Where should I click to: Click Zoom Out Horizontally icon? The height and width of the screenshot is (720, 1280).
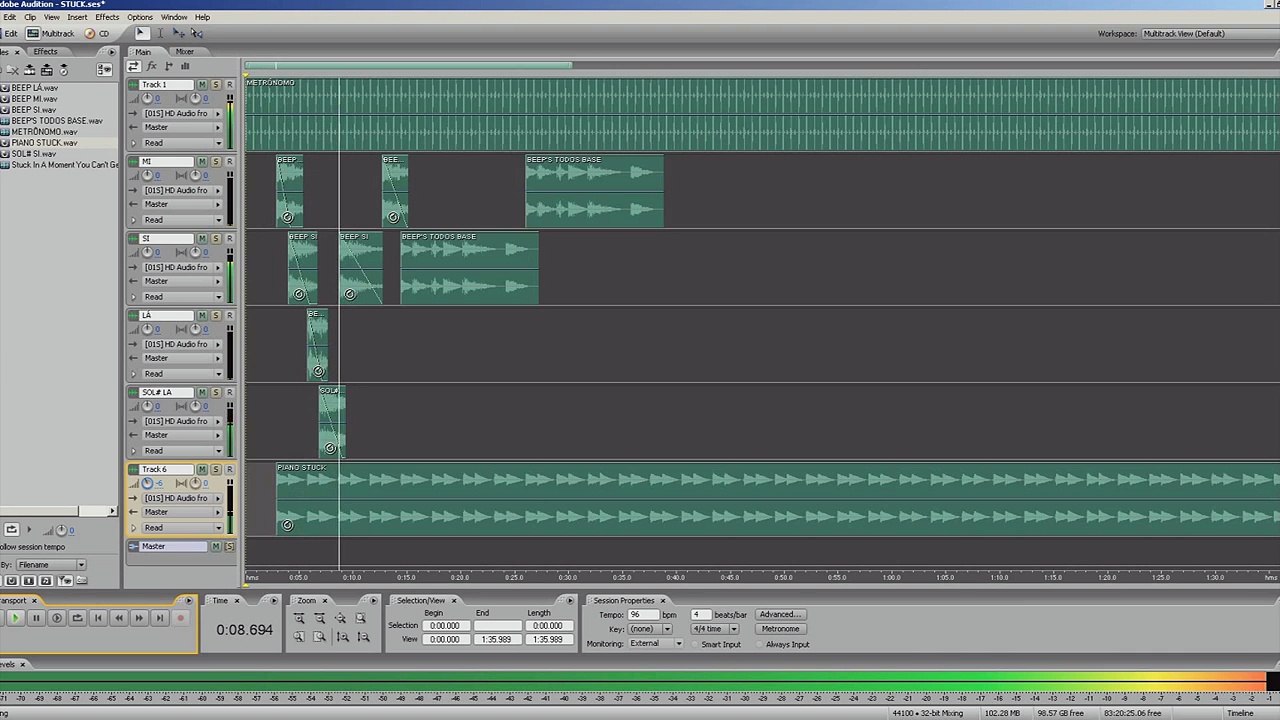319,618
